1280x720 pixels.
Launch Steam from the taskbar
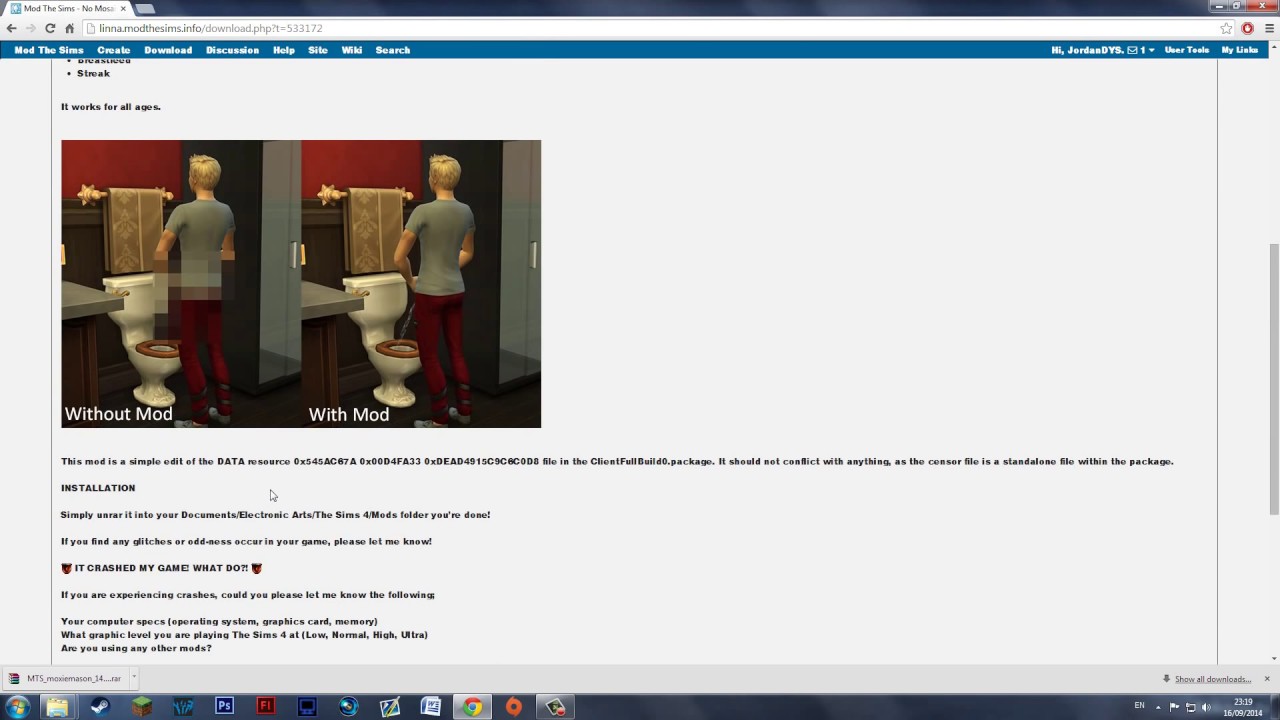[x=100, y=707]
